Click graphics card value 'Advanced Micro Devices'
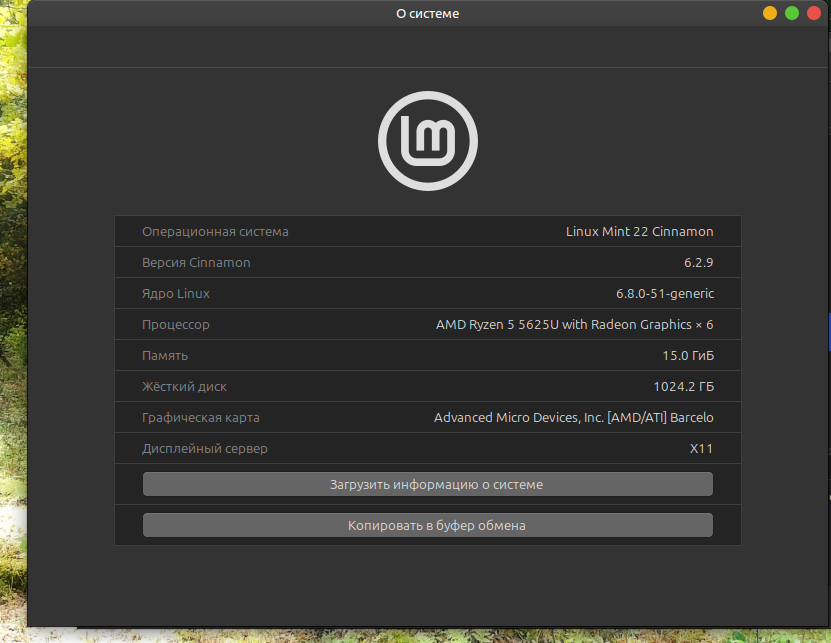Screen dimensions: 831x643 point(573,418)
